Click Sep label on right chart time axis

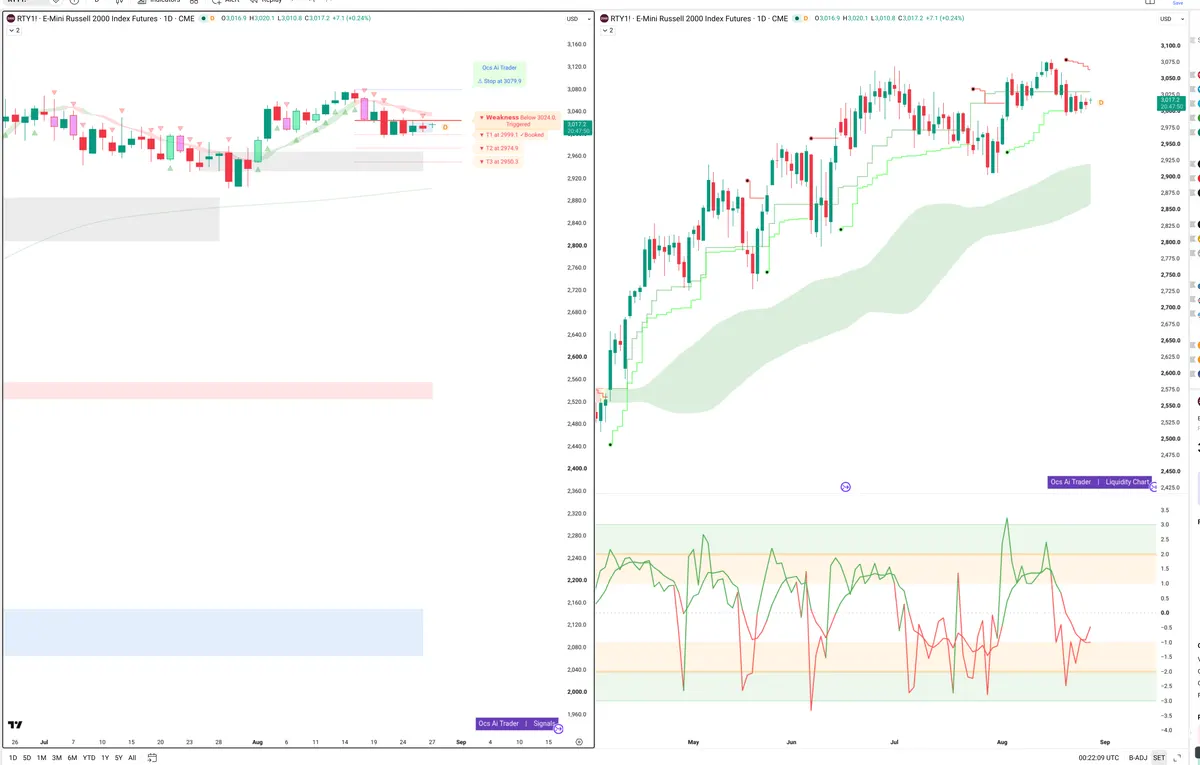(x=1105, y=742)
